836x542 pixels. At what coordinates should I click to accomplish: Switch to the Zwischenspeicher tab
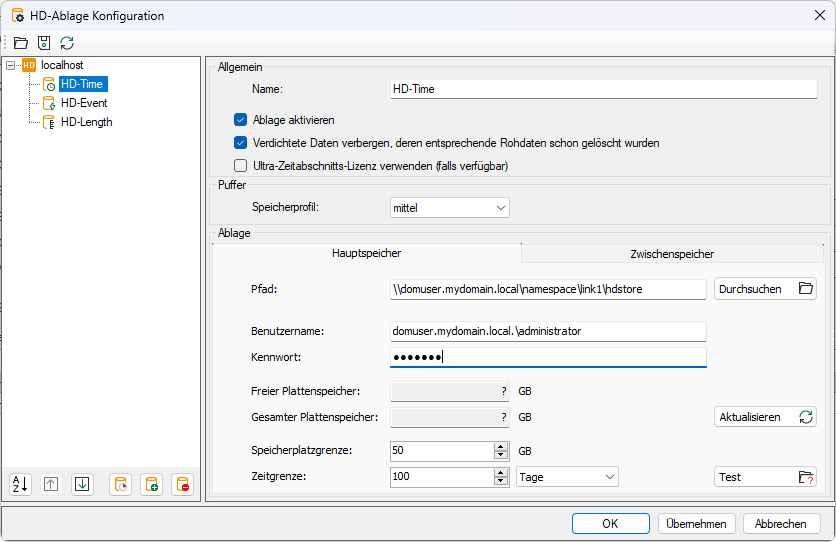672,254
